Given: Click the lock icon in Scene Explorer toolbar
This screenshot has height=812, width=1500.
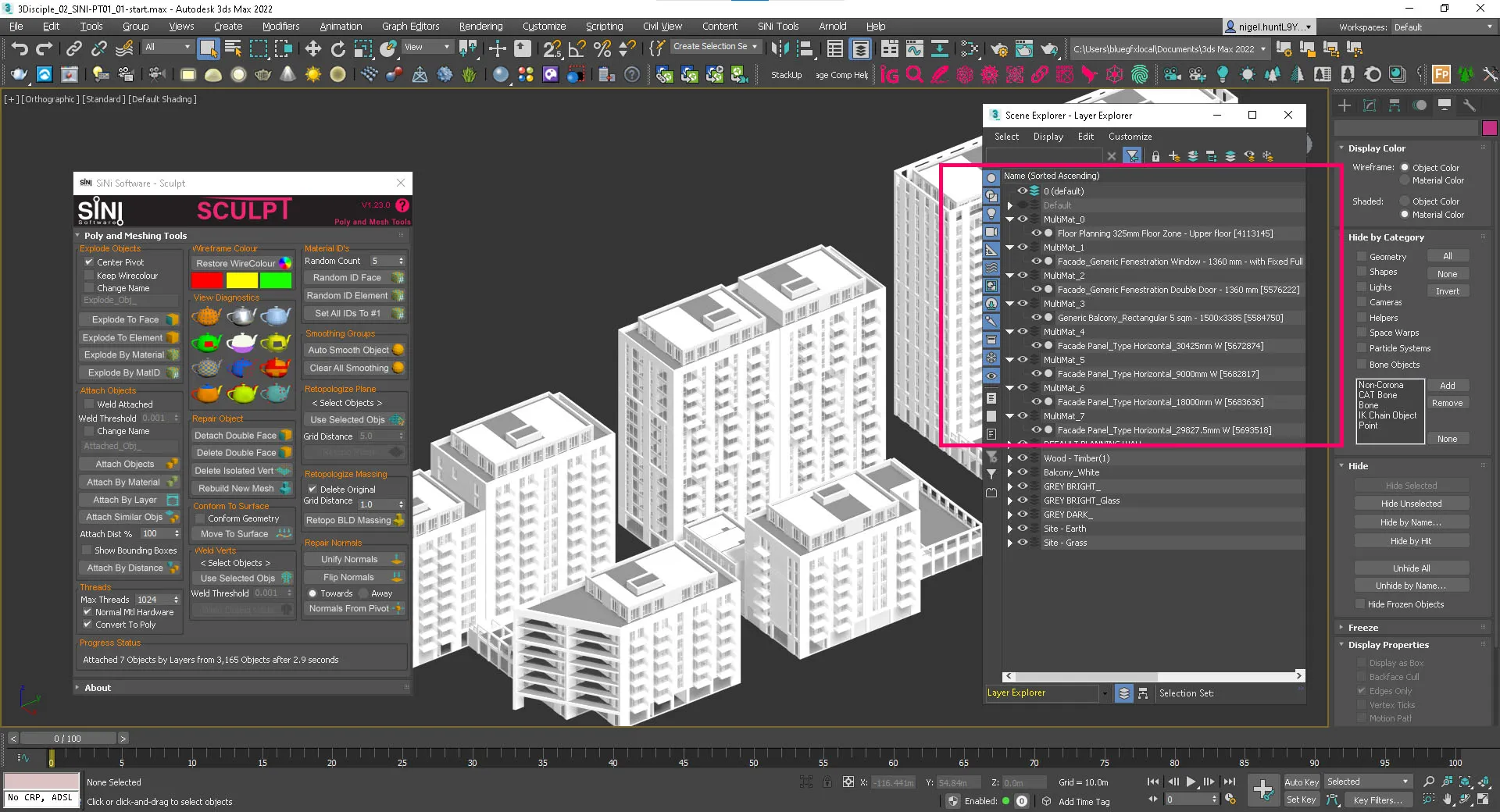Looking at the screenshot, I should (x=1155, y=156).
